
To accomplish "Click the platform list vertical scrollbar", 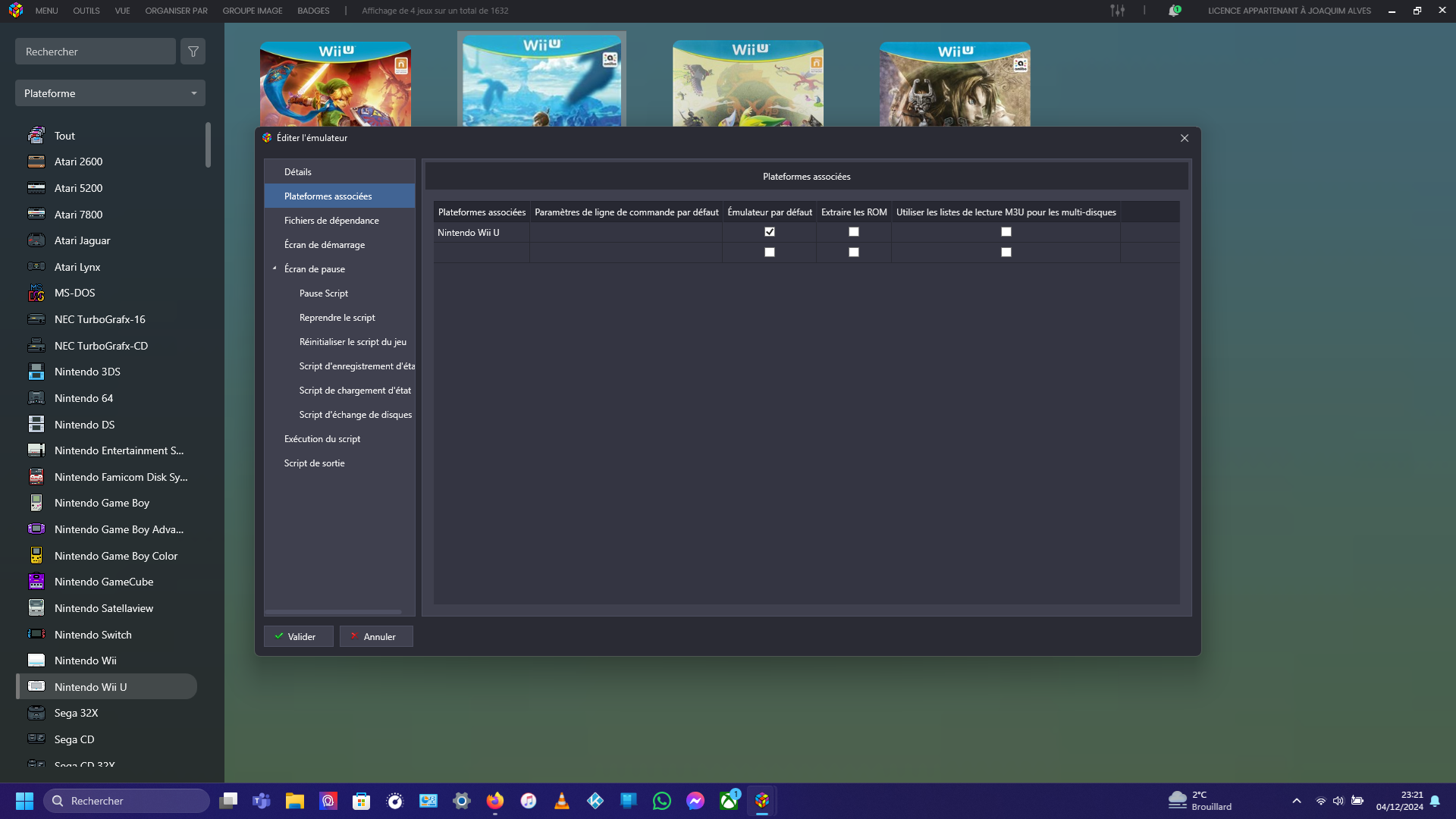I will (208, 145).
